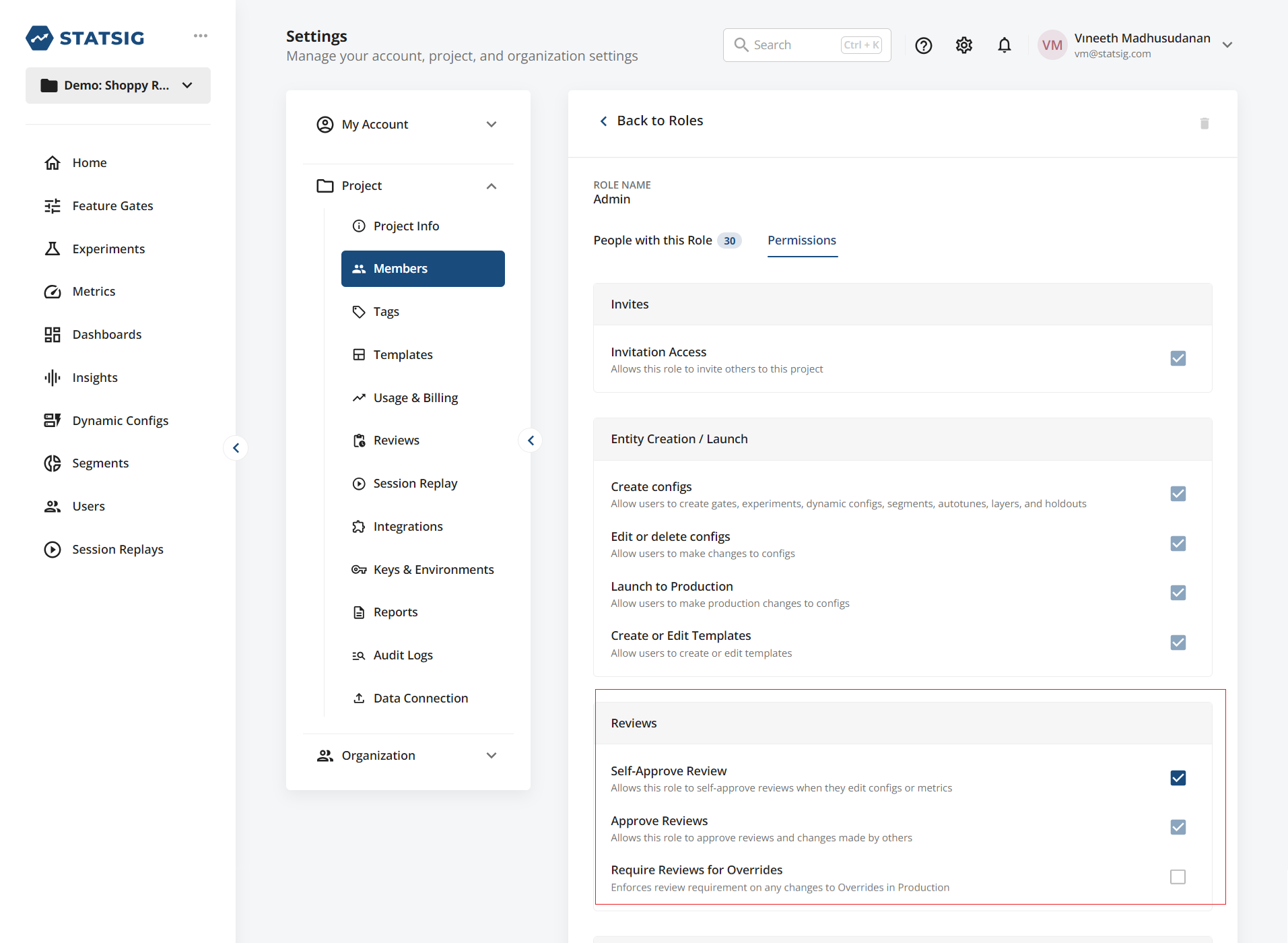Image resolution: width=1288 pixels, height=943 pixels.
Task: Open the help question-mark icon
Action: point(923,45)
